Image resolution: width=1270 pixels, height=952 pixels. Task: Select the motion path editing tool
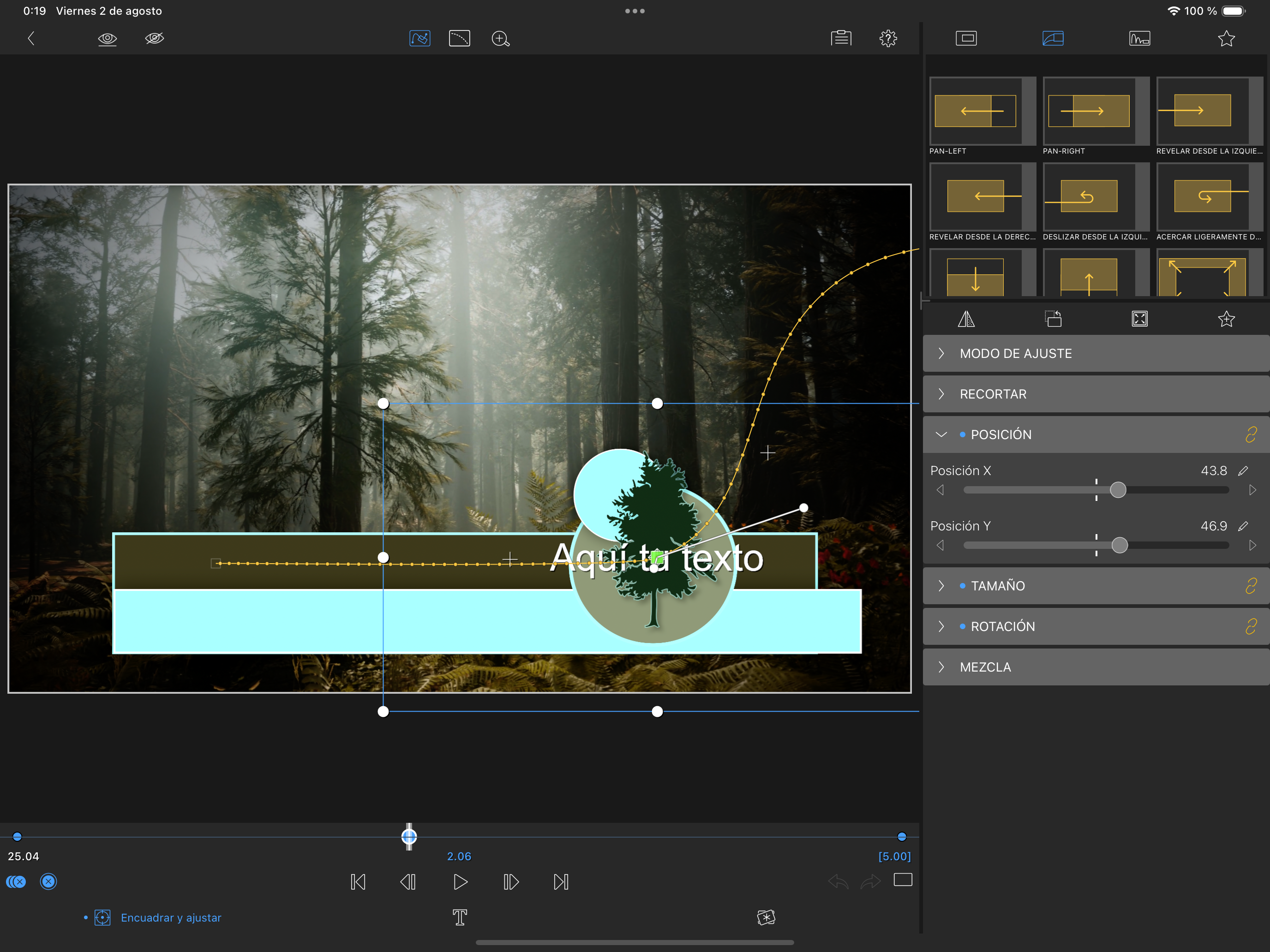pos(419,38)
